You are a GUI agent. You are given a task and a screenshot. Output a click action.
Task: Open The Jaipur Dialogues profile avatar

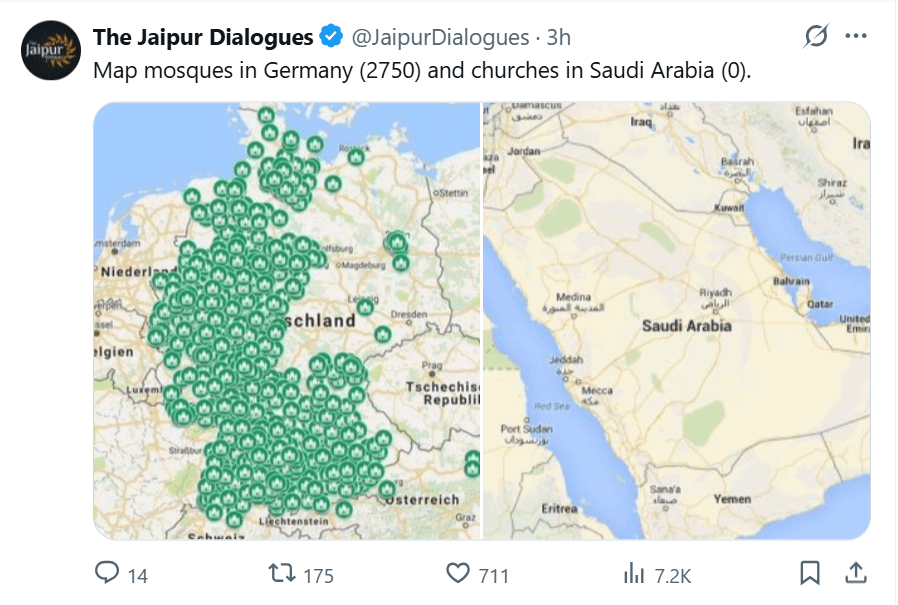(51, 50)
